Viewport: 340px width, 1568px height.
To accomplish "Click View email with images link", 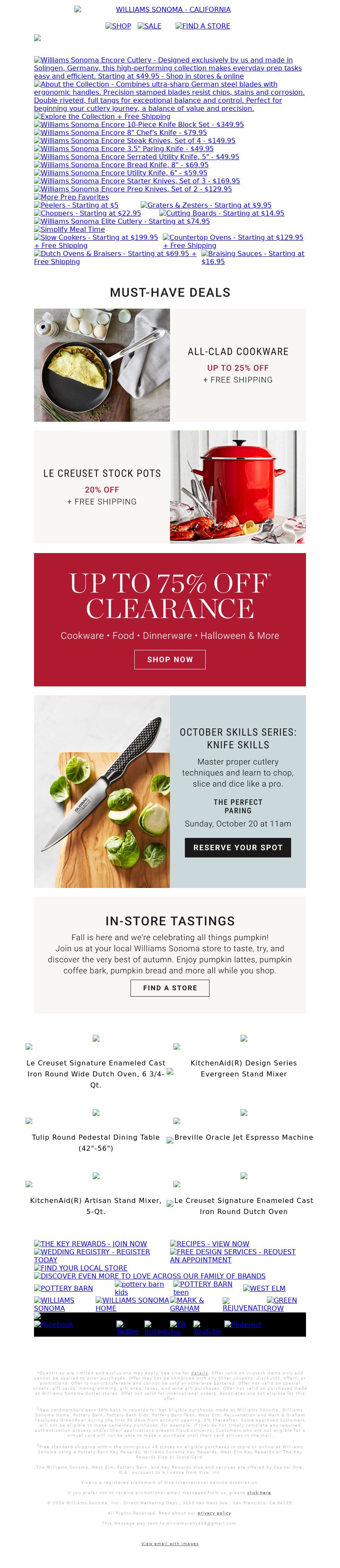I will [x=170, y=1544].
